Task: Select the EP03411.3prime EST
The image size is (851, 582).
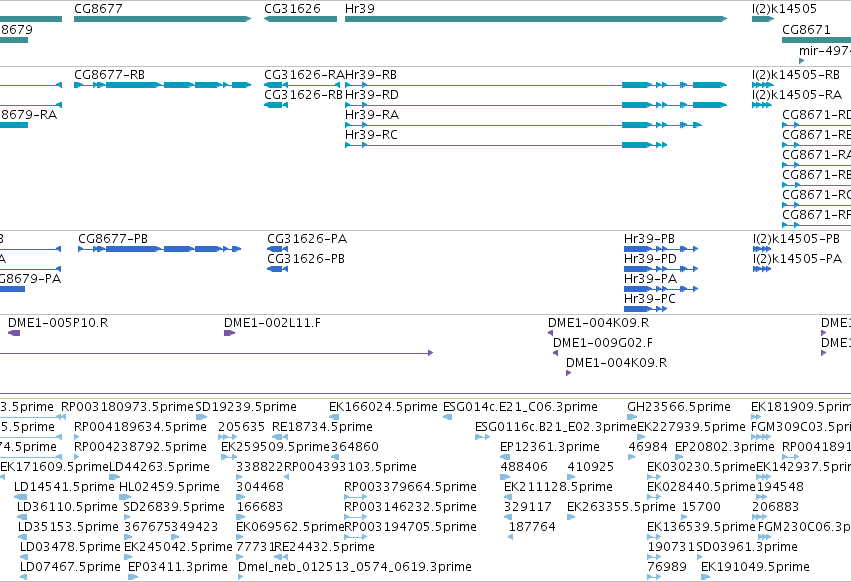Action: (178, 568)
